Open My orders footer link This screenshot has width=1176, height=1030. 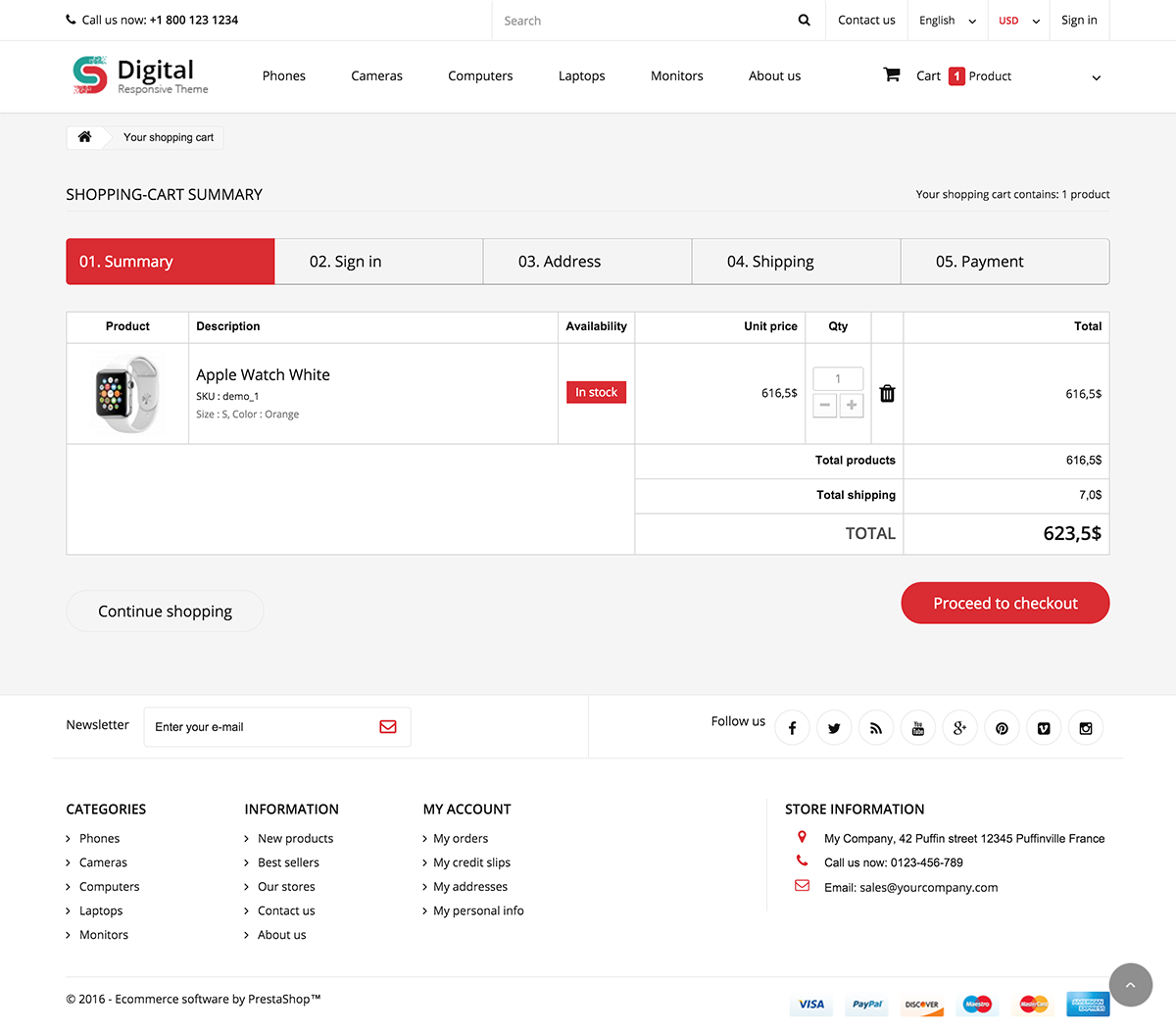point(461,838)
